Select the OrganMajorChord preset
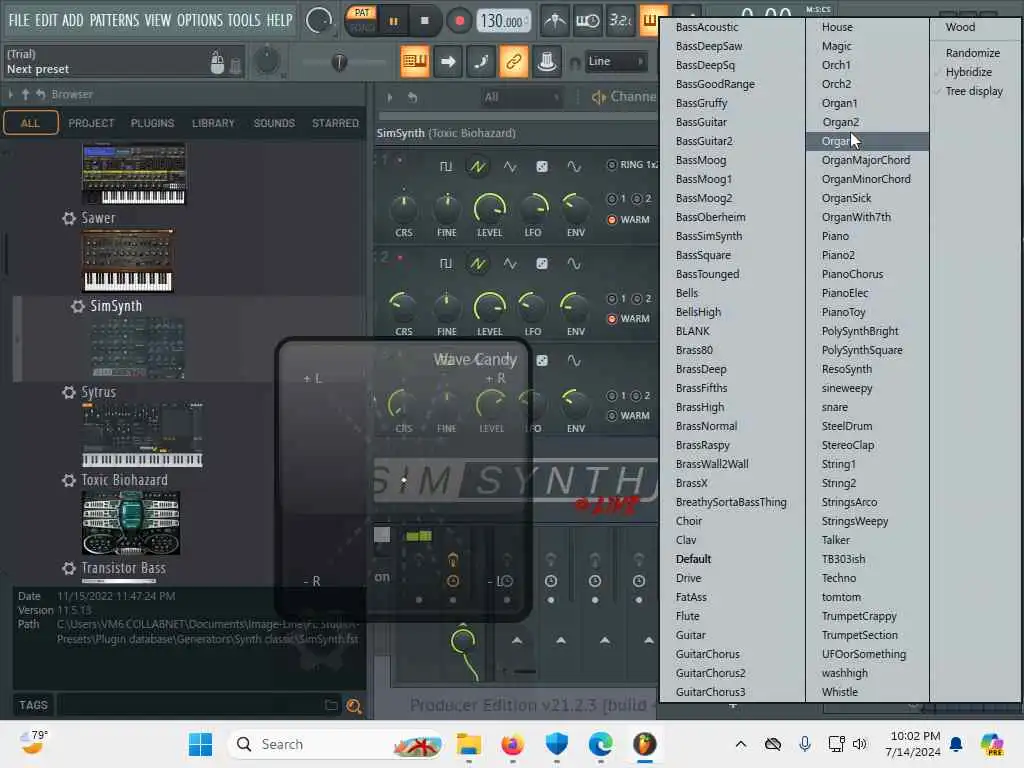Image resolution: width=1024 pixels, height=768 pixels. [x=867, y=160]
